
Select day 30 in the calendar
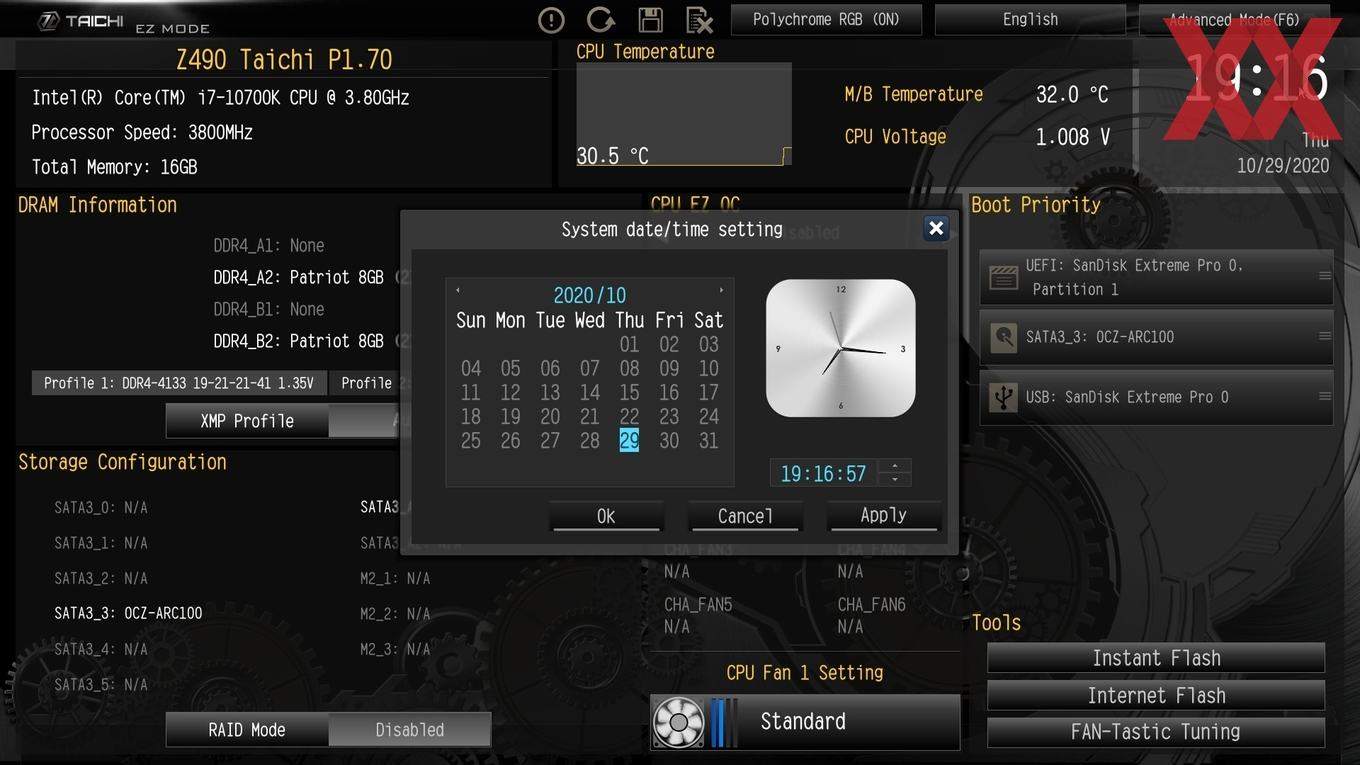coord(669,440)
